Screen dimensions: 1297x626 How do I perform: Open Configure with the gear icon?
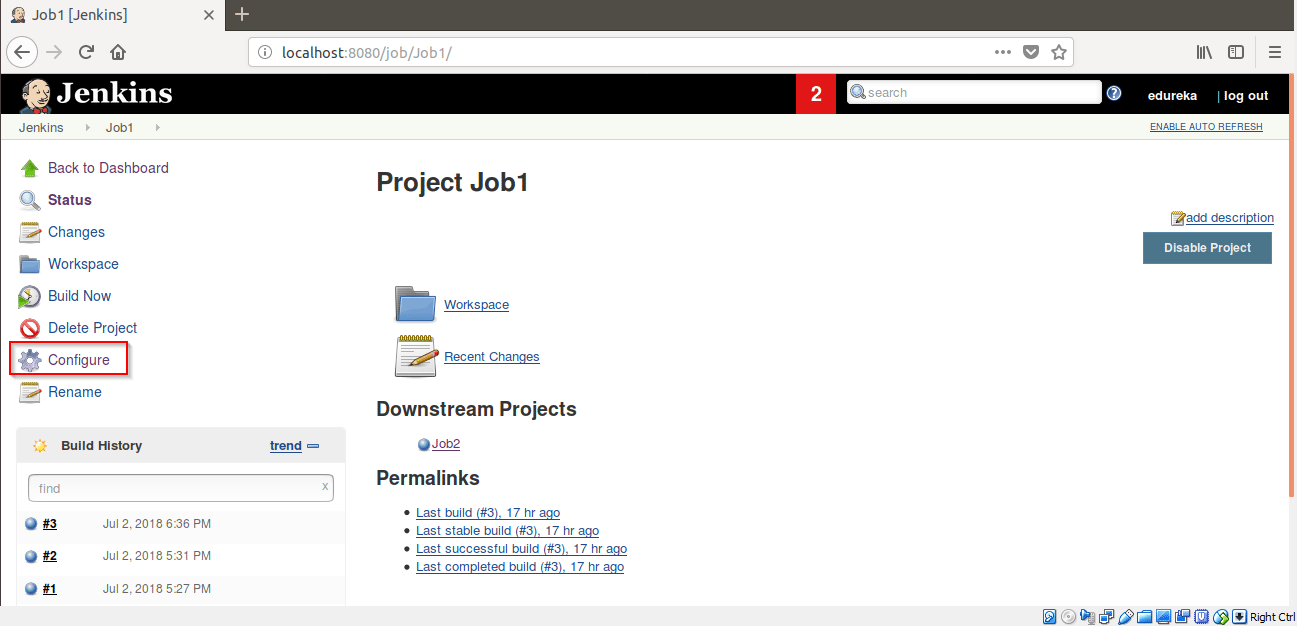pos(30,359)
